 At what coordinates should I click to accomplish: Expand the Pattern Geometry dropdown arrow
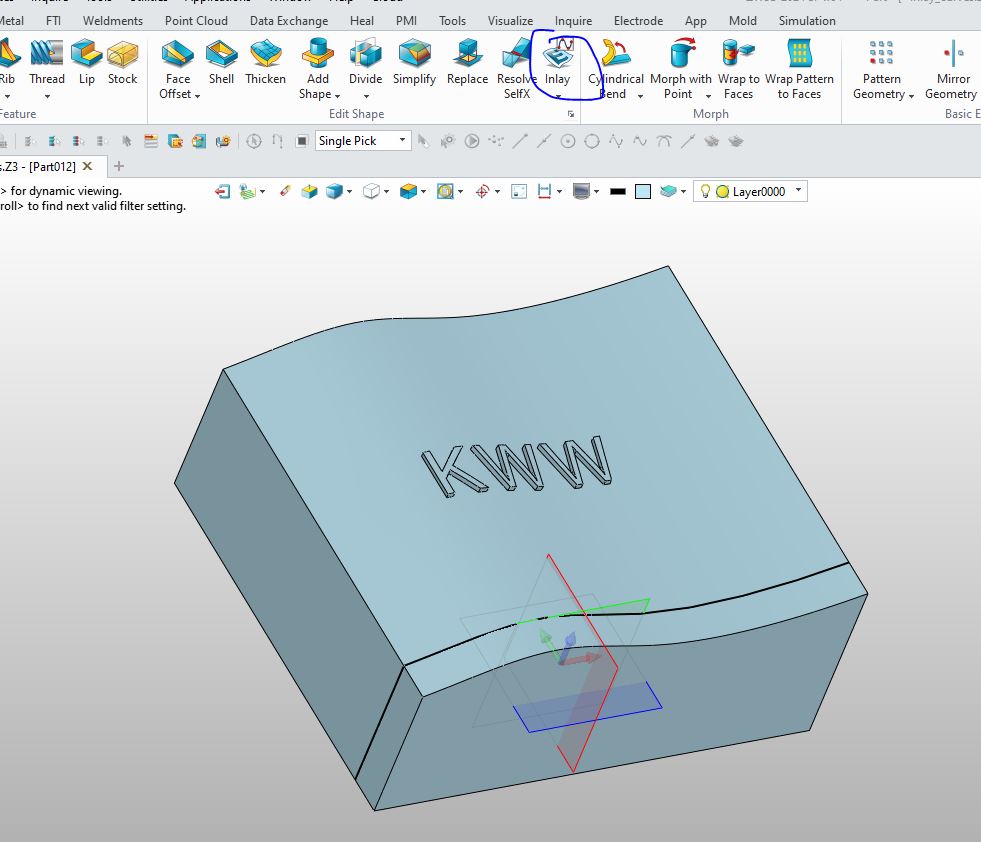click(x=911, y=96)
